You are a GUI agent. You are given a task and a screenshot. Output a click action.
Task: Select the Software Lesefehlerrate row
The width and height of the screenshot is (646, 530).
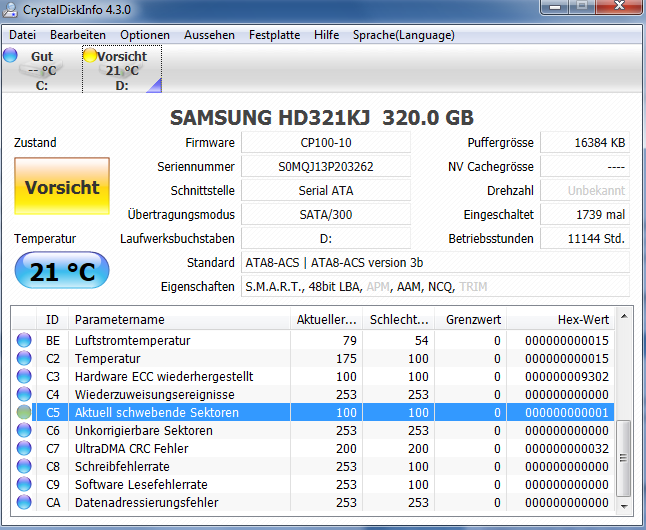pos(313,484)
